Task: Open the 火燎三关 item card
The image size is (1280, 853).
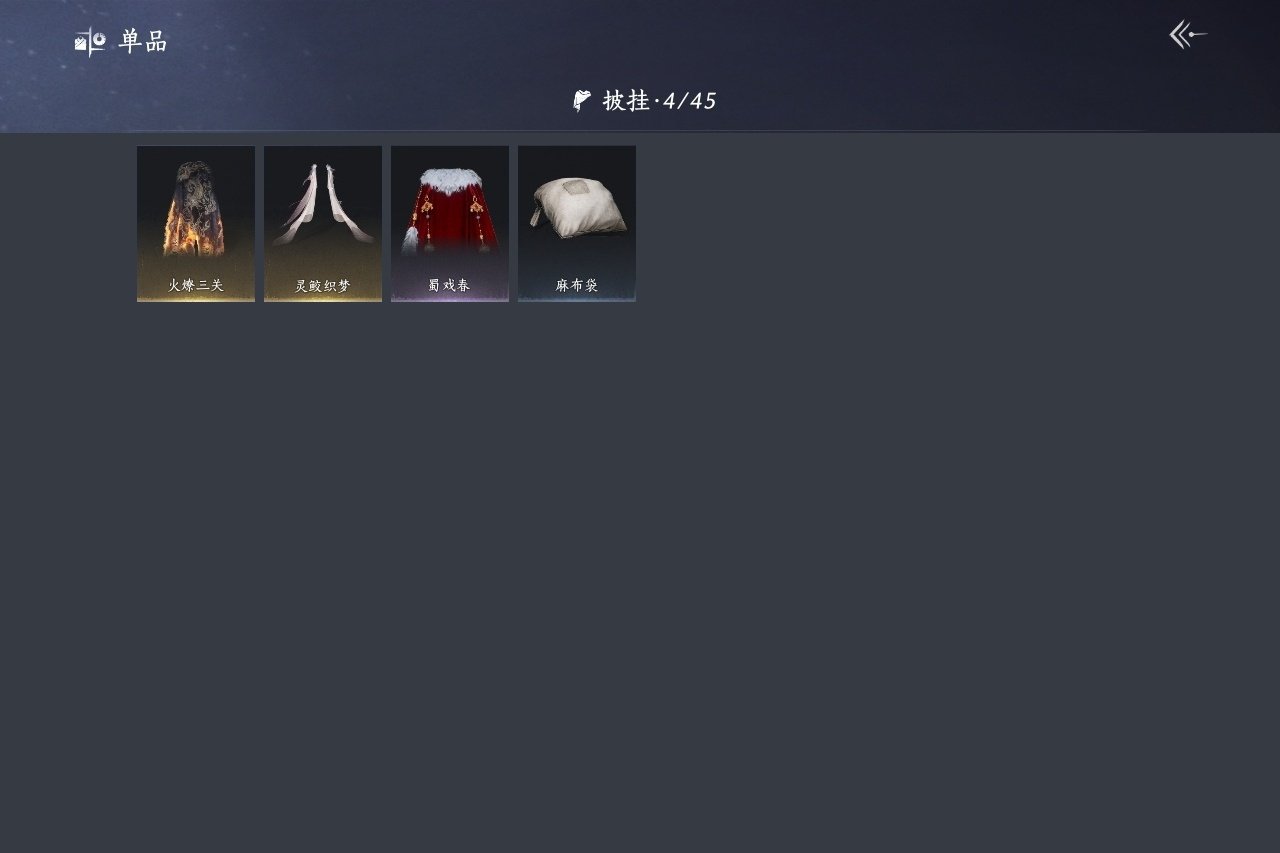Action: [196, 223]
